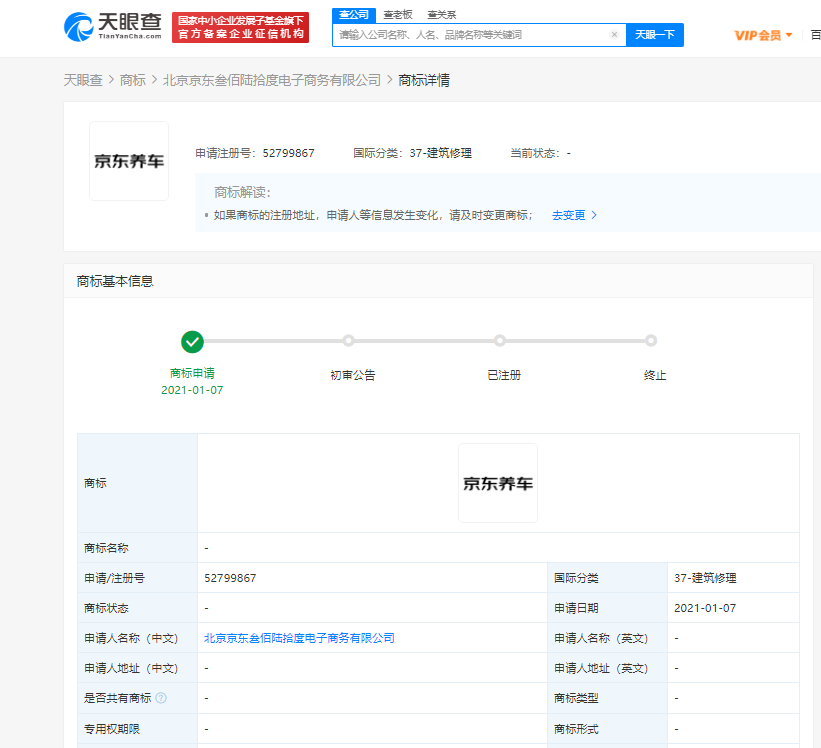Switch to the 查老板 search tab
Viewport: 821px width, 748px height.
click(x=398, y=15)
